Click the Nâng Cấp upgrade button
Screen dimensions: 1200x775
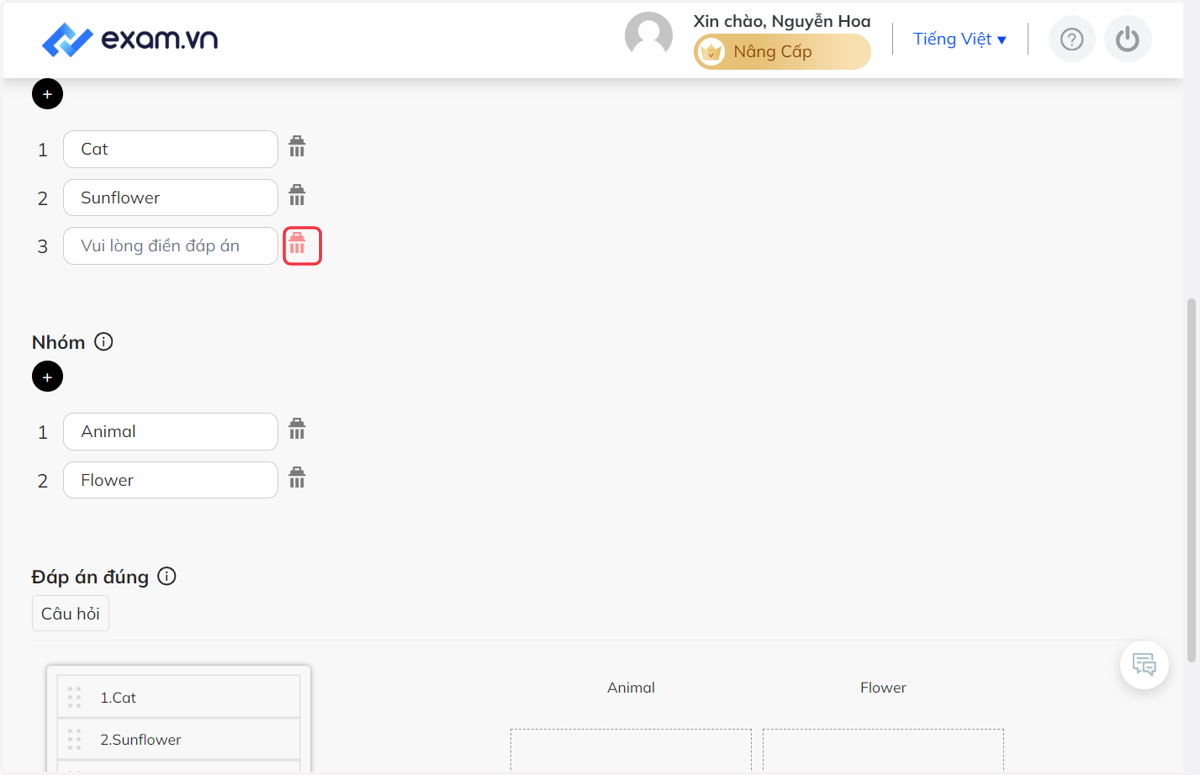coord(783,52)
